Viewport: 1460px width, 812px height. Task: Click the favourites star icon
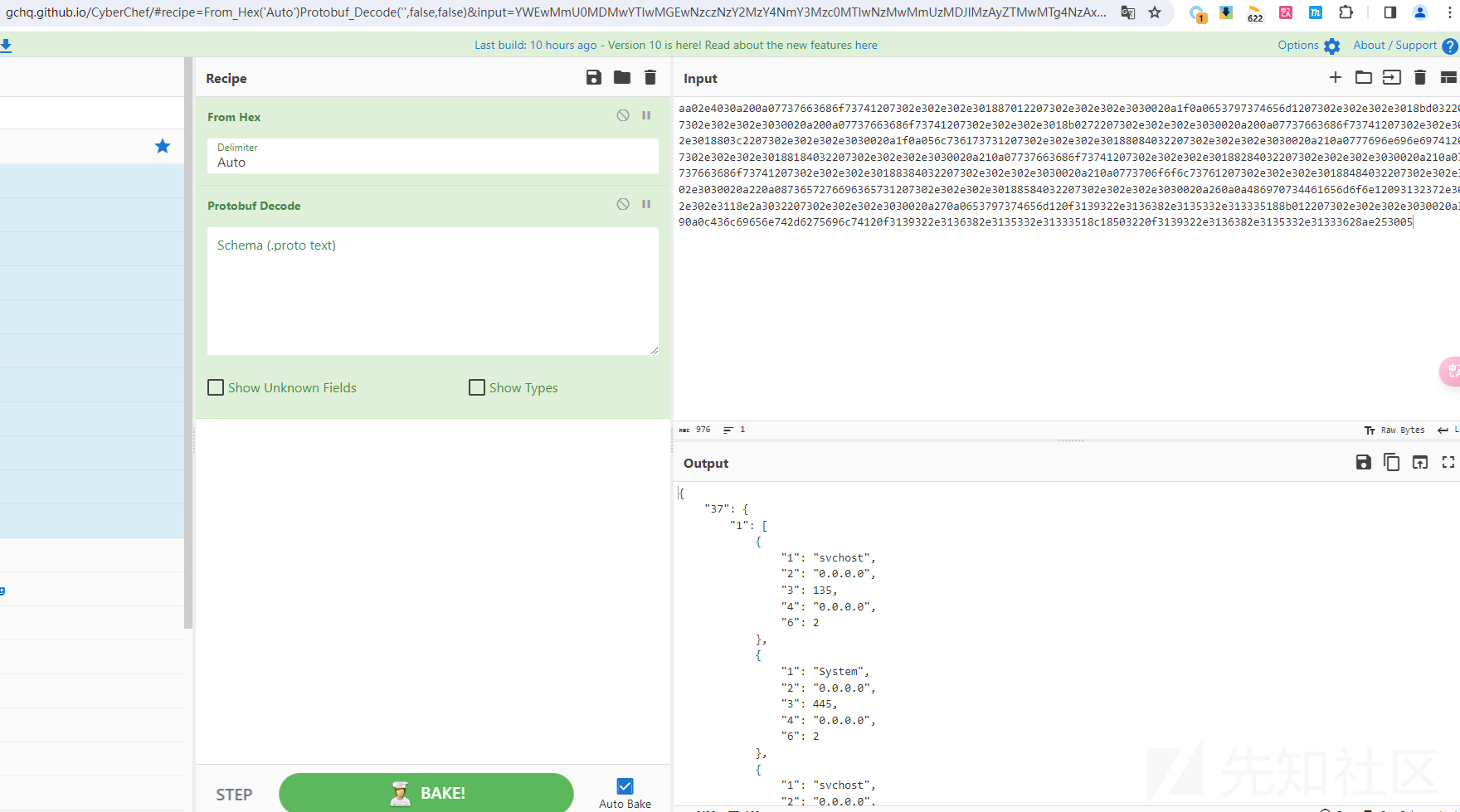[163, 146]
